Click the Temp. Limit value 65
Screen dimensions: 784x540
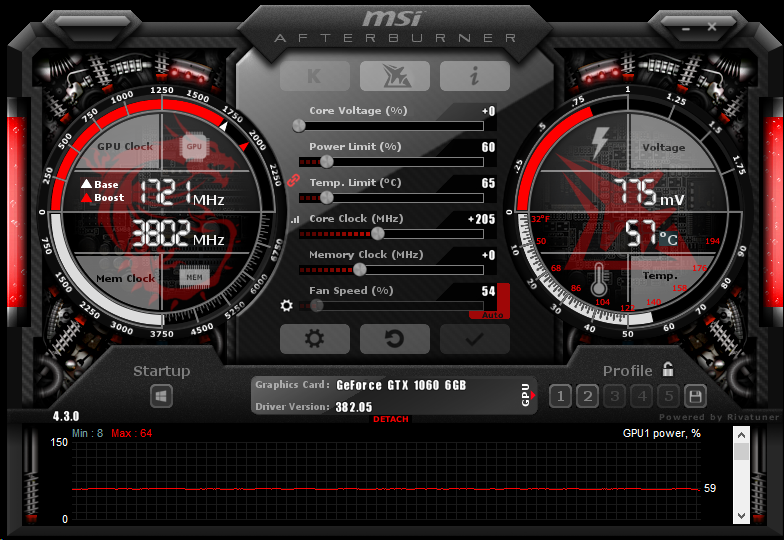[x=488, y=183]
